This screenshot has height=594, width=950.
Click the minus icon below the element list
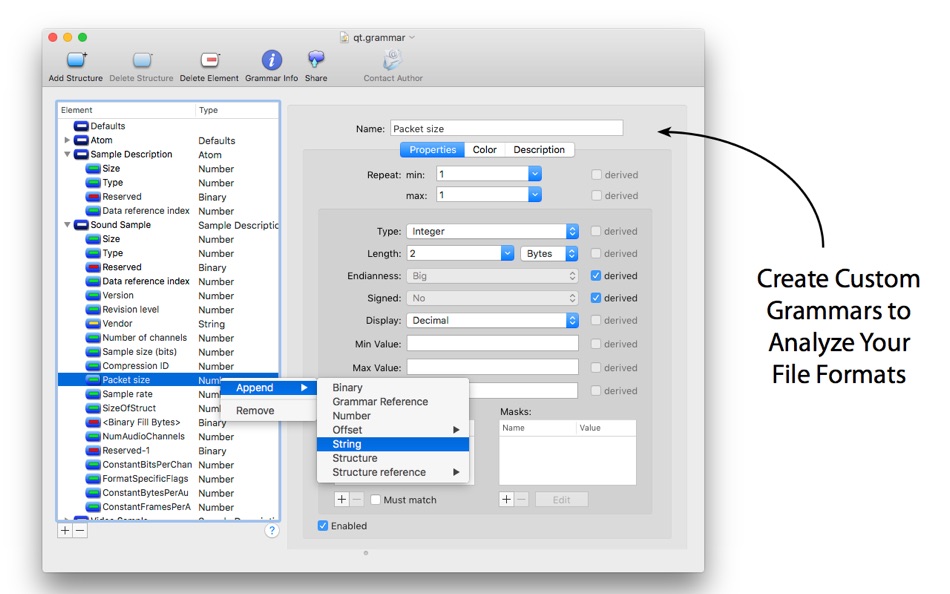click(x=80, y=530)
